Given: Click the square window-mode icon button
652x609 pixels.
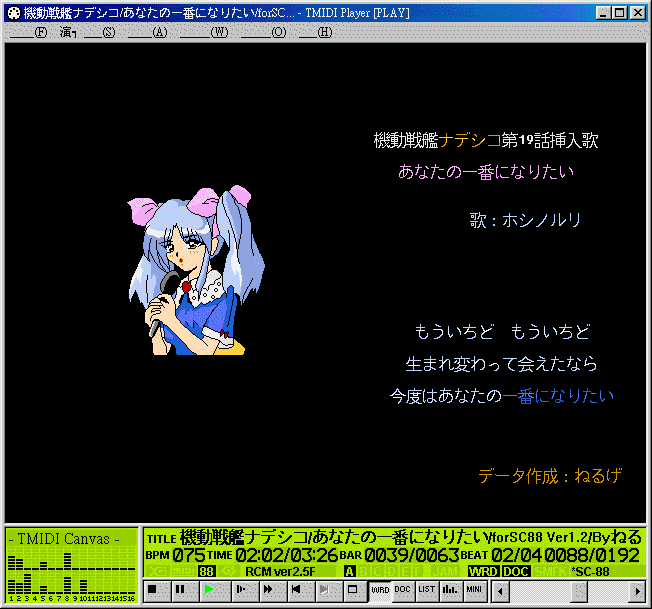Looking at the screenshot, I should coord(353,591).
